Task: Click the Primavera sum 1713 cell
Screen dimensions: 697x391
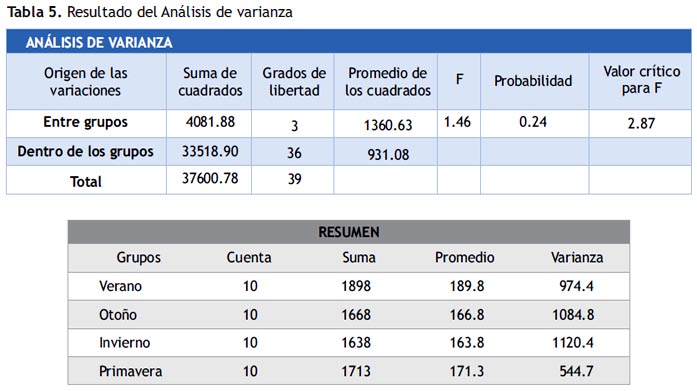Action: (x=356, y=371)
